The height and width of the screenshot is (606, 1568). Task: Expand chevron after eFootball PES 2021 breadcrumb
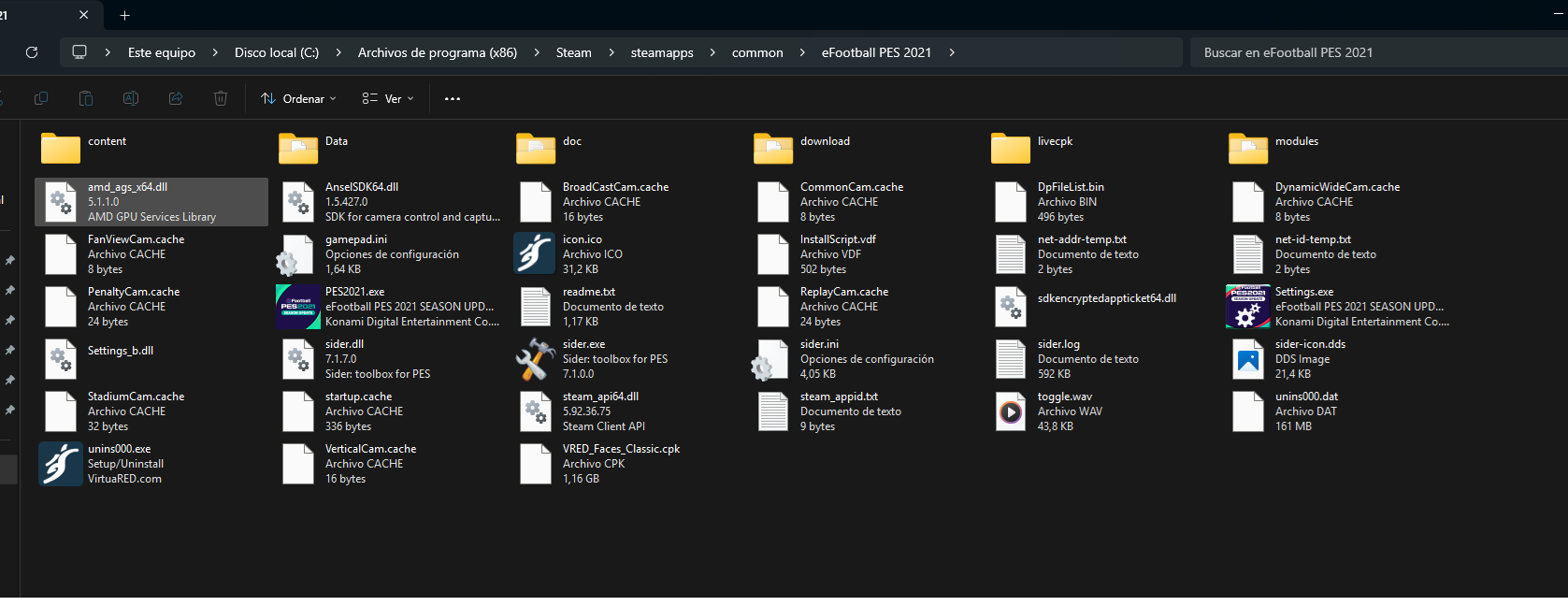coord(952,52)
